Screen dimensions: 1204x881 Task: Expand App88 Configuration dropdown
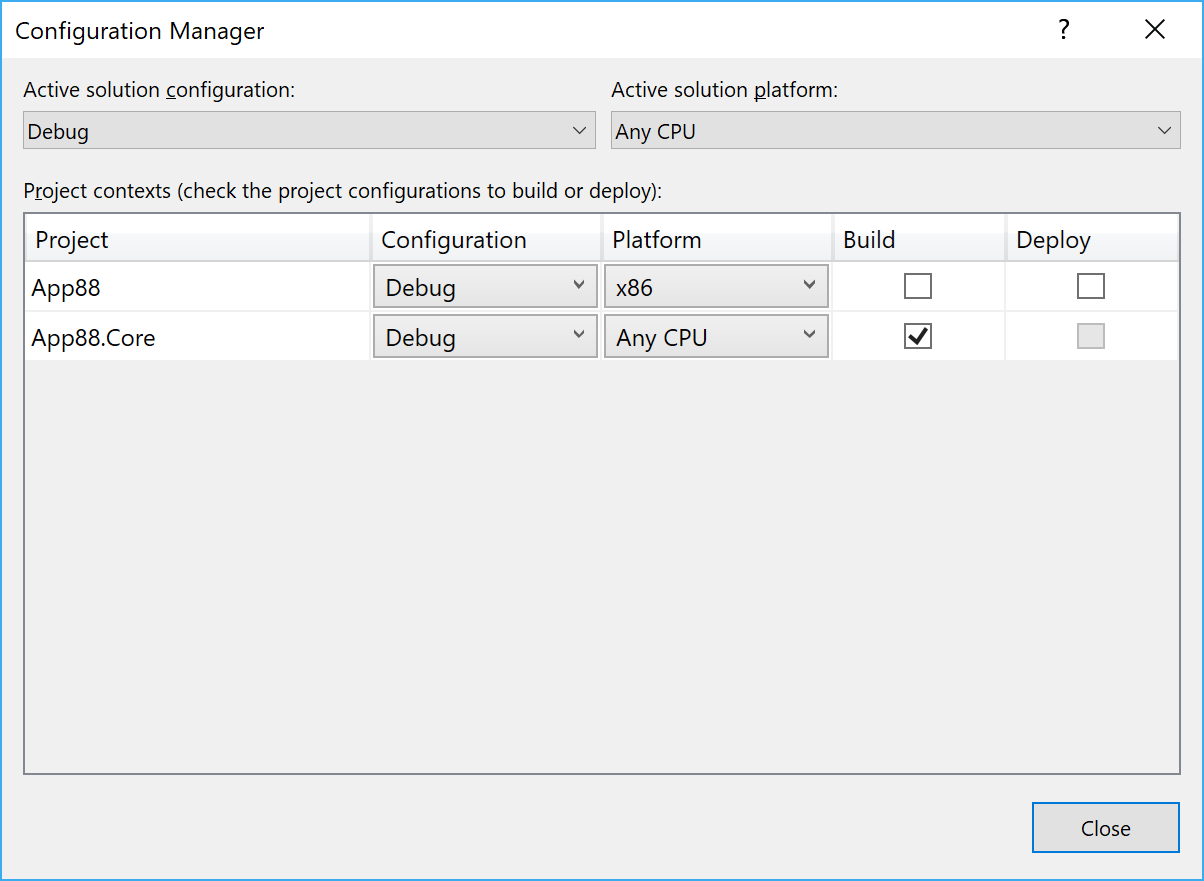coord(485,287)
